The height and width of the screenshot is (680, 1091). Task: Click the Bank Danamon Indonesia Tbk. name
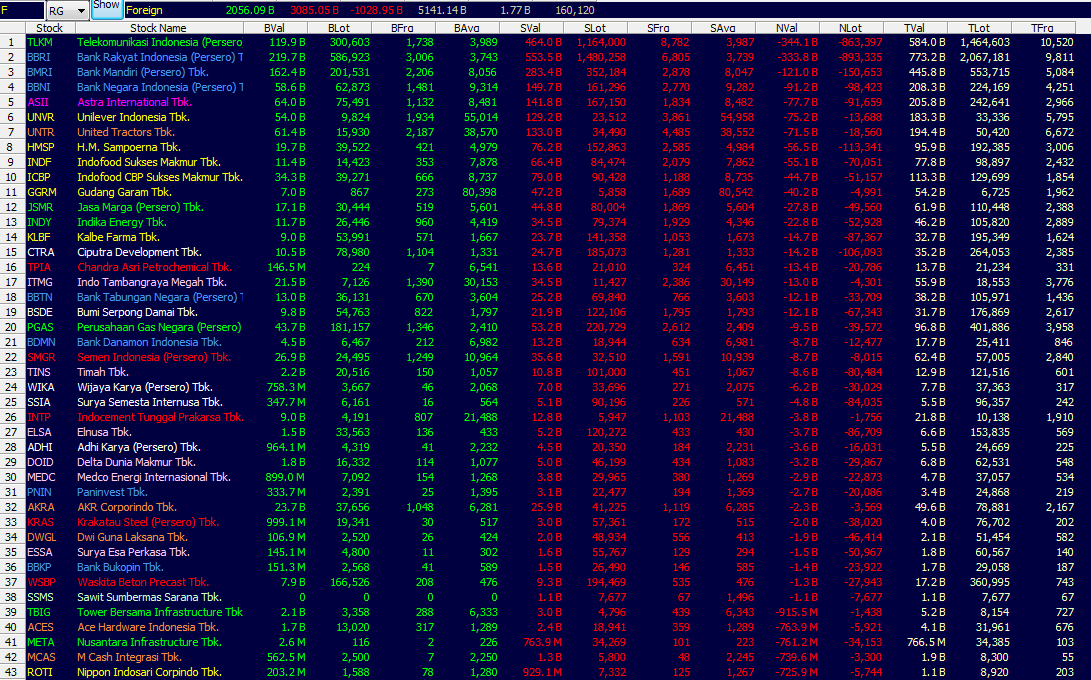[x=150, y=342]
